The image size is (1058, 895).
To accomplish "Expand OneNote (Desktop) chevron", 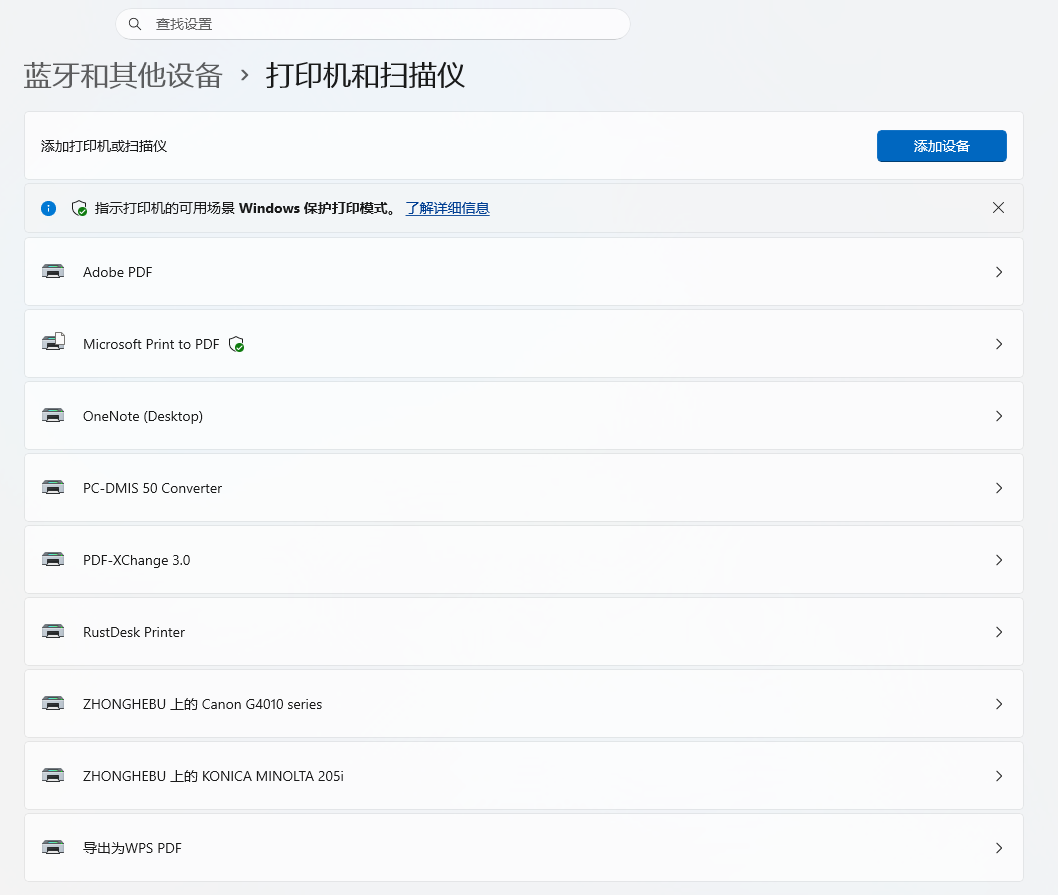I will point(999,416).
